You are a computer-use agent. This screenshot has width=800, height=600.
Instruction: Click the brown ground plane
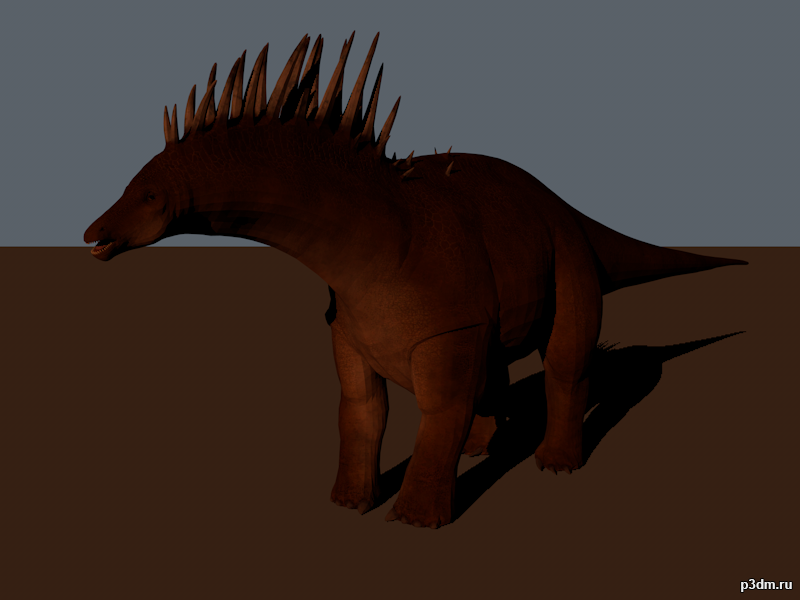coord(150,450)
